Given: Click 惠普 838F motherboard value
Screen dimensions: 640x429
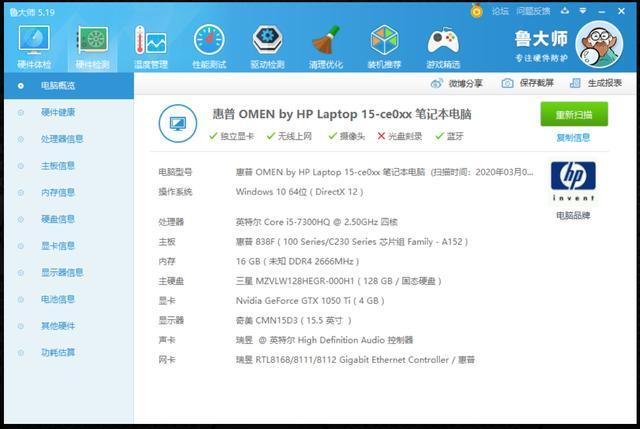Looking at the screenshot, I should 351,242.
